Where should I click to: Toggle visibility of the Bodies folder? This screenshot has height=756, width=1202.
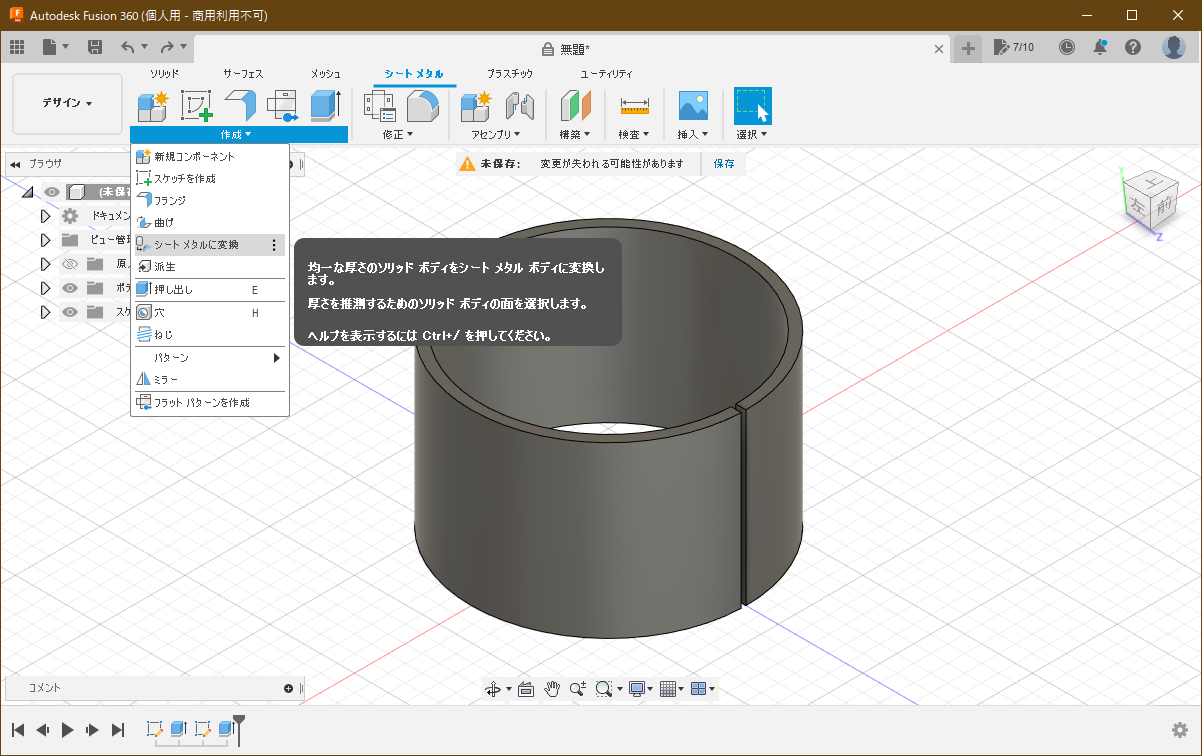click(x=70, y=288)
